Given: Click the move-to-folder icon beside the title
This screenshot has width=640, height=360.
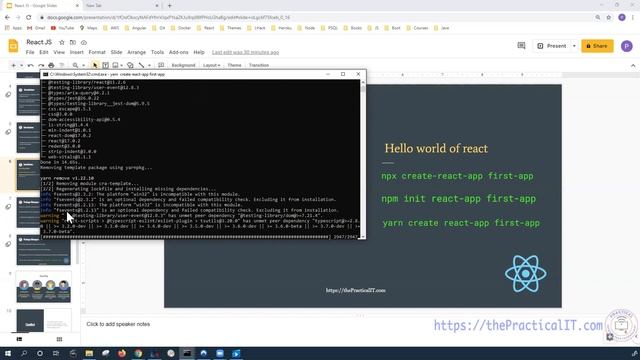Looking at the screenshot, I should pyautogui.click(x=73, y=42).
